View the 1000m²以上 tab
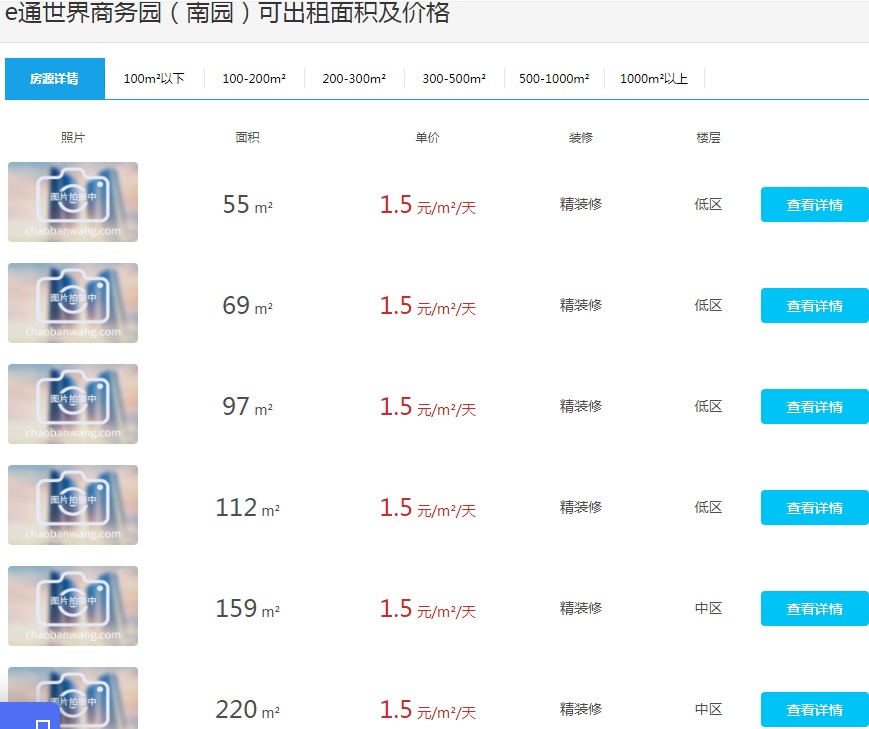Screen dimensions: 869x729 tap(654, 79)
